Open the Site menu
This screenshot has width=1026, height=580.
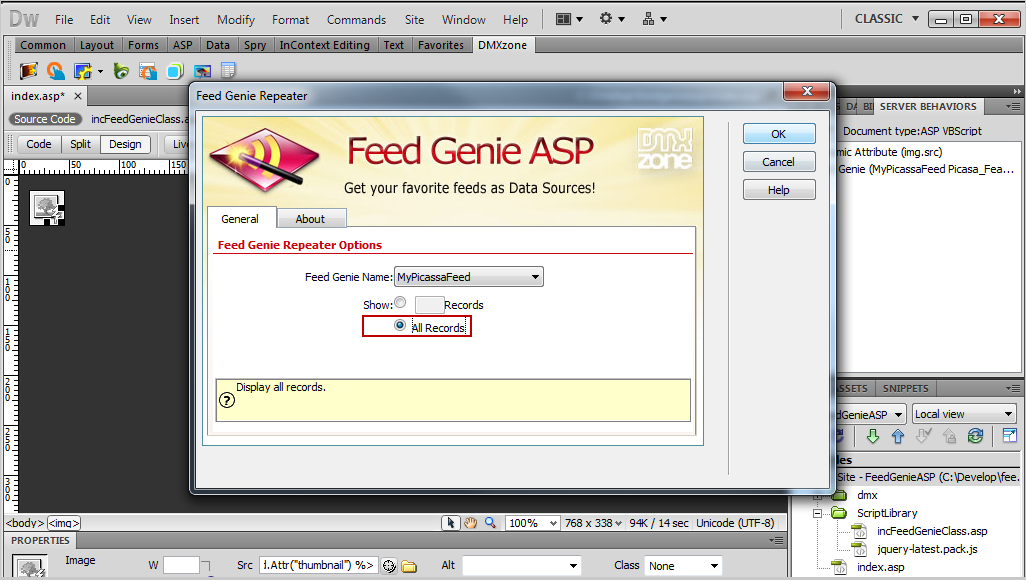[x=414, y=20]
